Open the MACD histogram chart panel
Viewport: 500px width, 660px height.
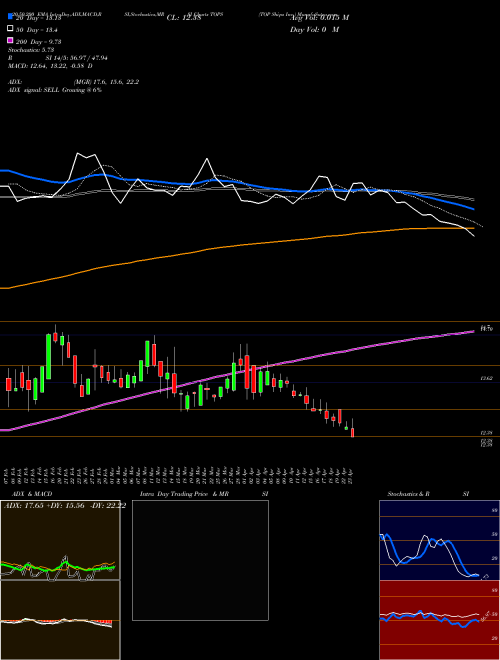coord(60,620)
